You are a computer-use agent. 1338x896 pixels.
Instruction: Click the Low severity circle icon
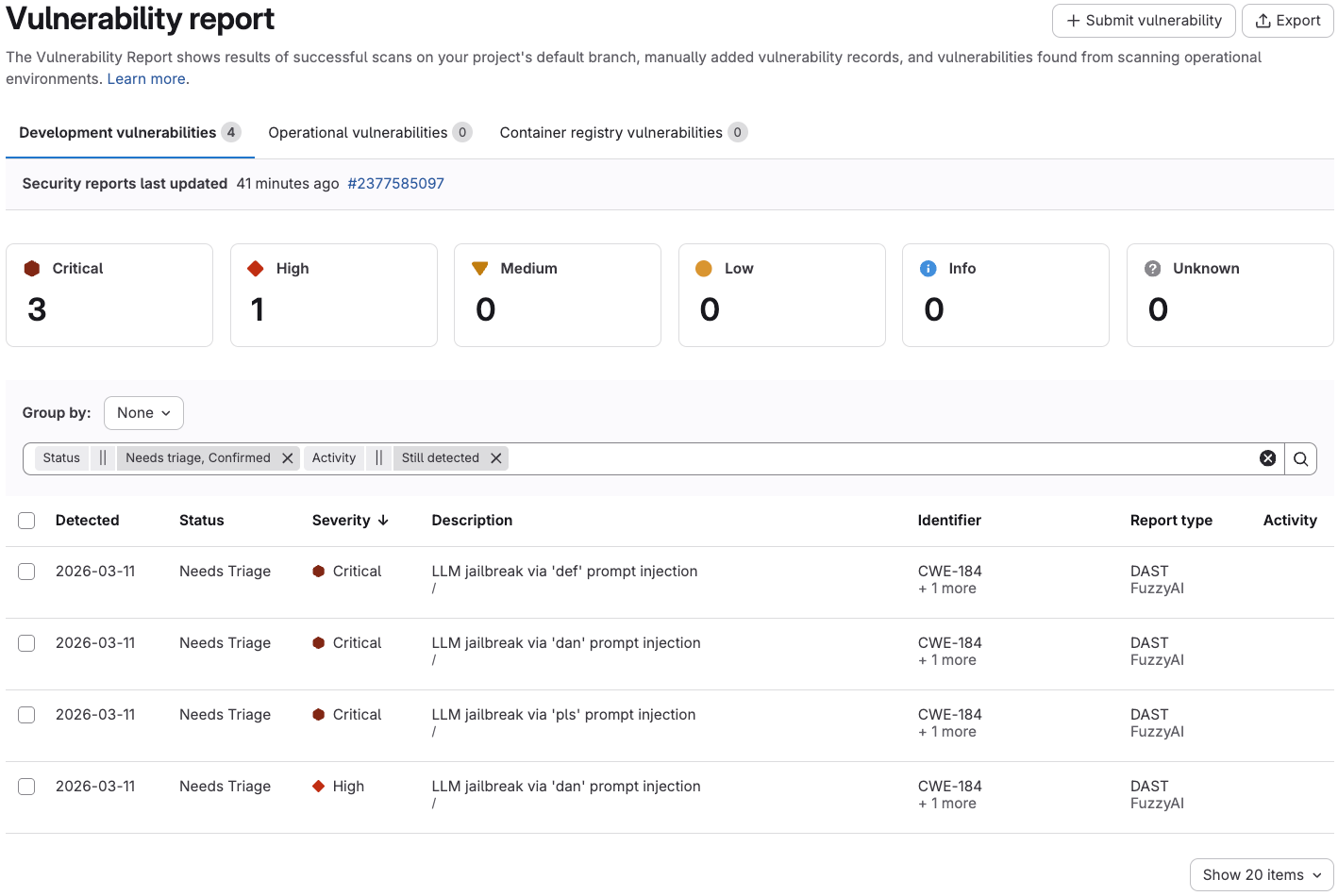tap(704, 269)
